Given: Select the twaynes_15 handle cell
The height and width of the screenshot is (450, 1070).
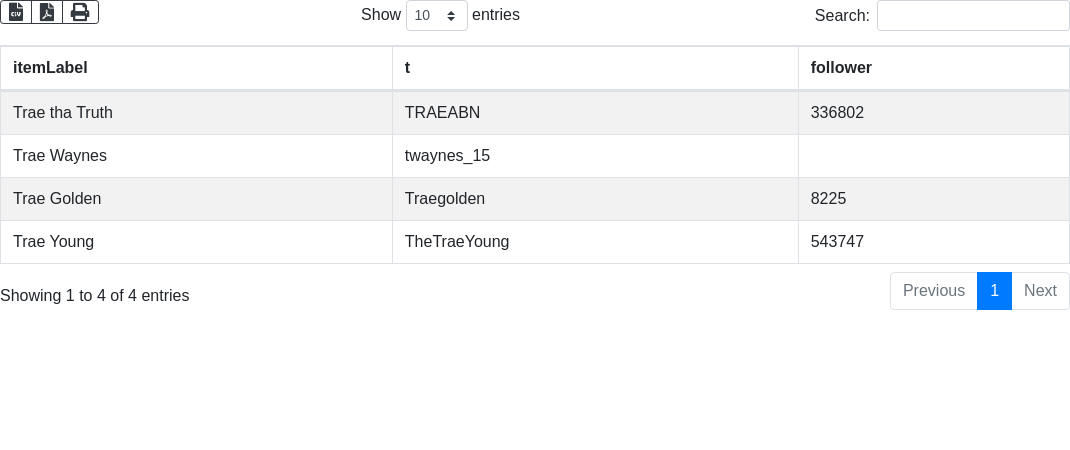Looking at the screenshot, I should pyautogui.click(x=447, y=156).
